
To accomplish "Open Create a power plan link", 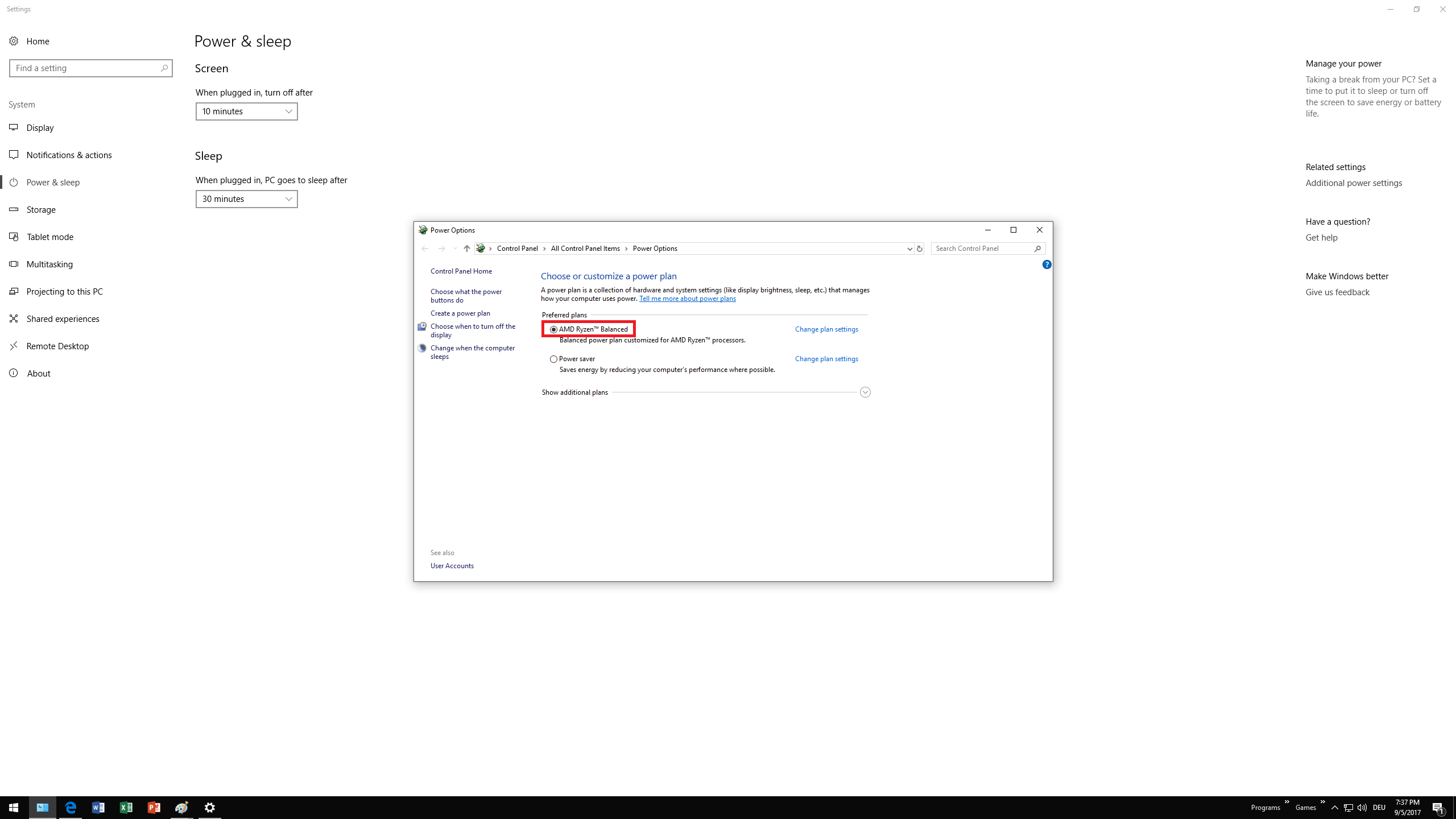I will point(460,313).
